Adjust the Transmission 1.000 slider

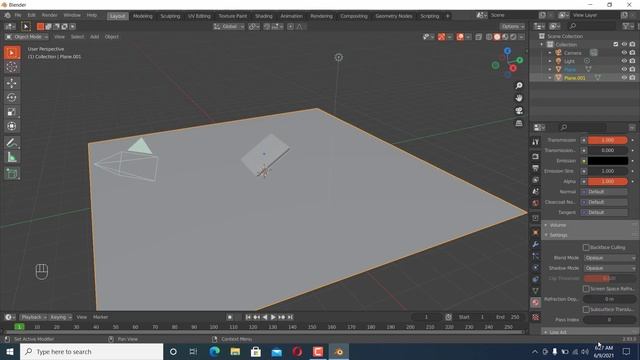pos(608,140)
